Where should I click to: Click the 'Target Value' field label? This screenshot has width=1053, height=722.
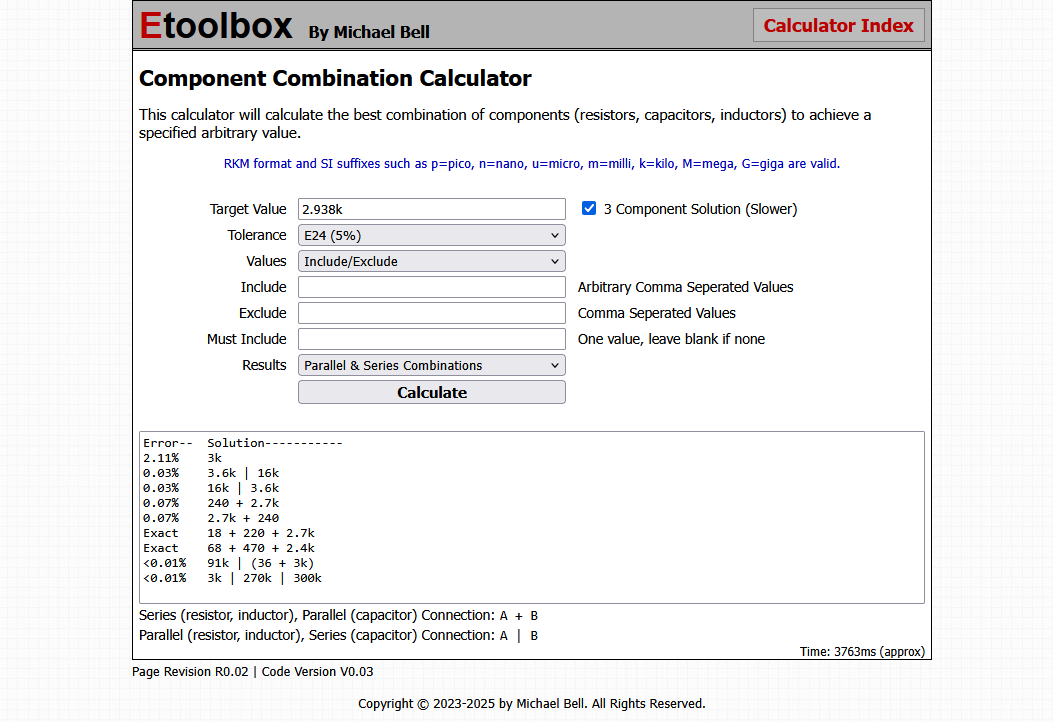248,209
